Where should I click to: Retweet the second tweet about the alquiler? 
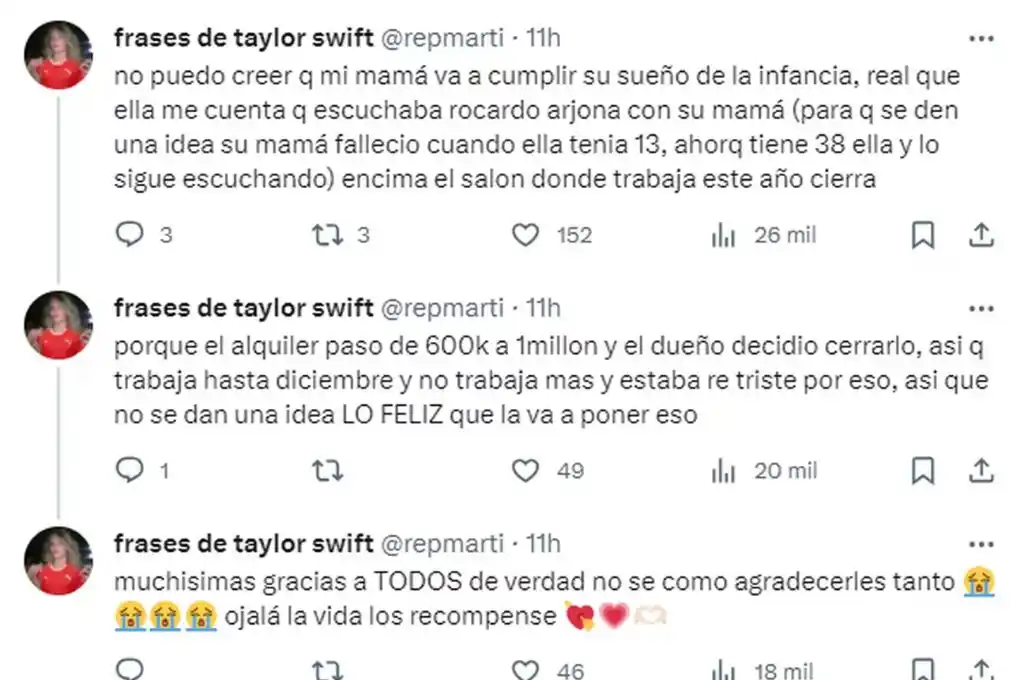coord(323,470)
